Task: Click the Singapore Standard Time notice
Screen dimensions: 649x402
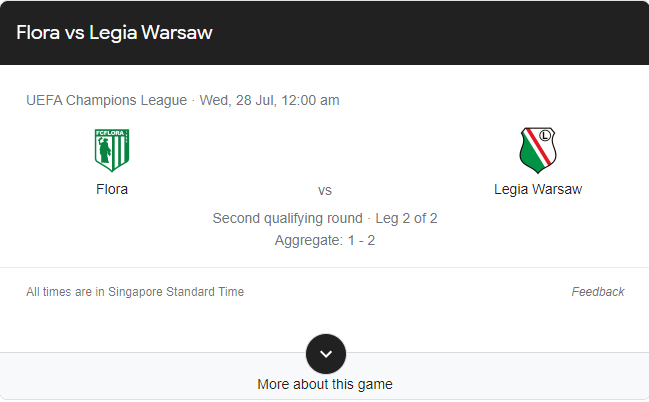Action: click(135, 292)
